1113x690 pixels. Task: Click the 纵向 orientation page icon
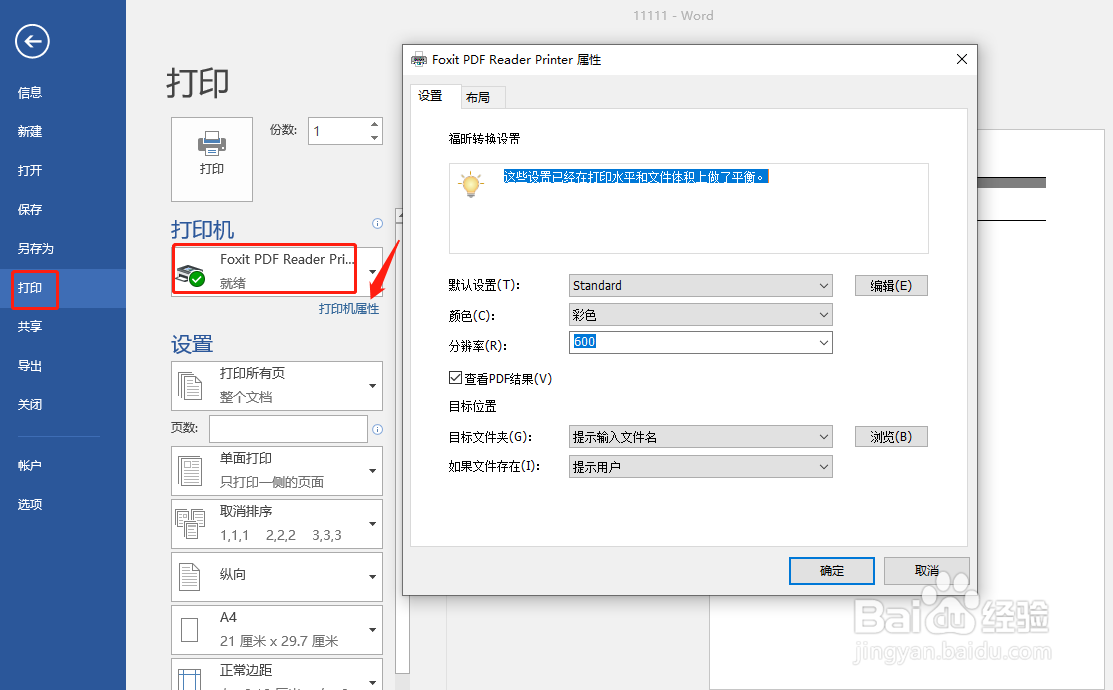click(x=190, y=576)
